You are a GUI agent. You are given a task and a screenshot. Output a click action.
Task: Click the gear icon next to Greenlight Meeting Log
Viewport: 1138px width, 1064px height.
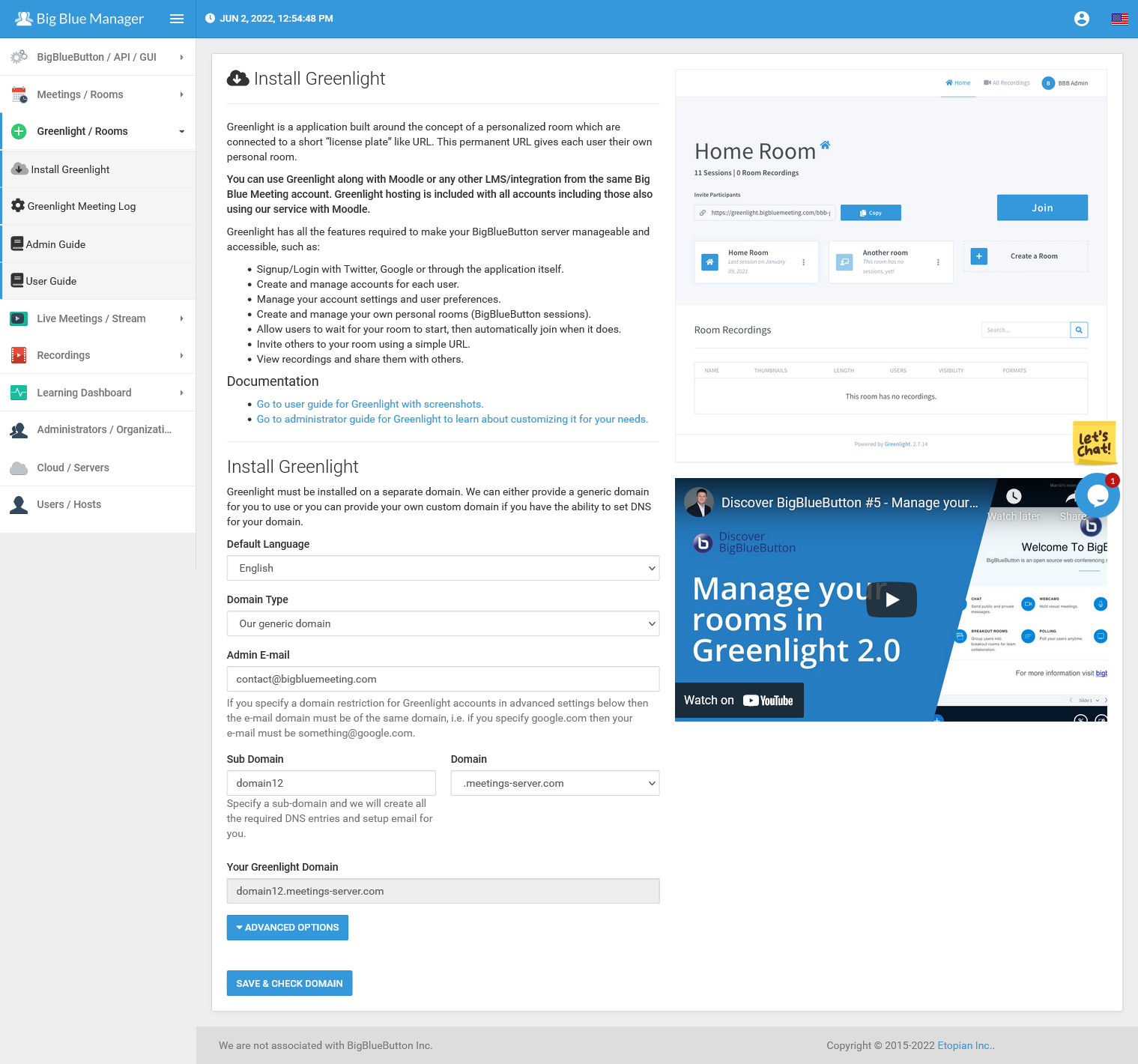tap(18, 206)
